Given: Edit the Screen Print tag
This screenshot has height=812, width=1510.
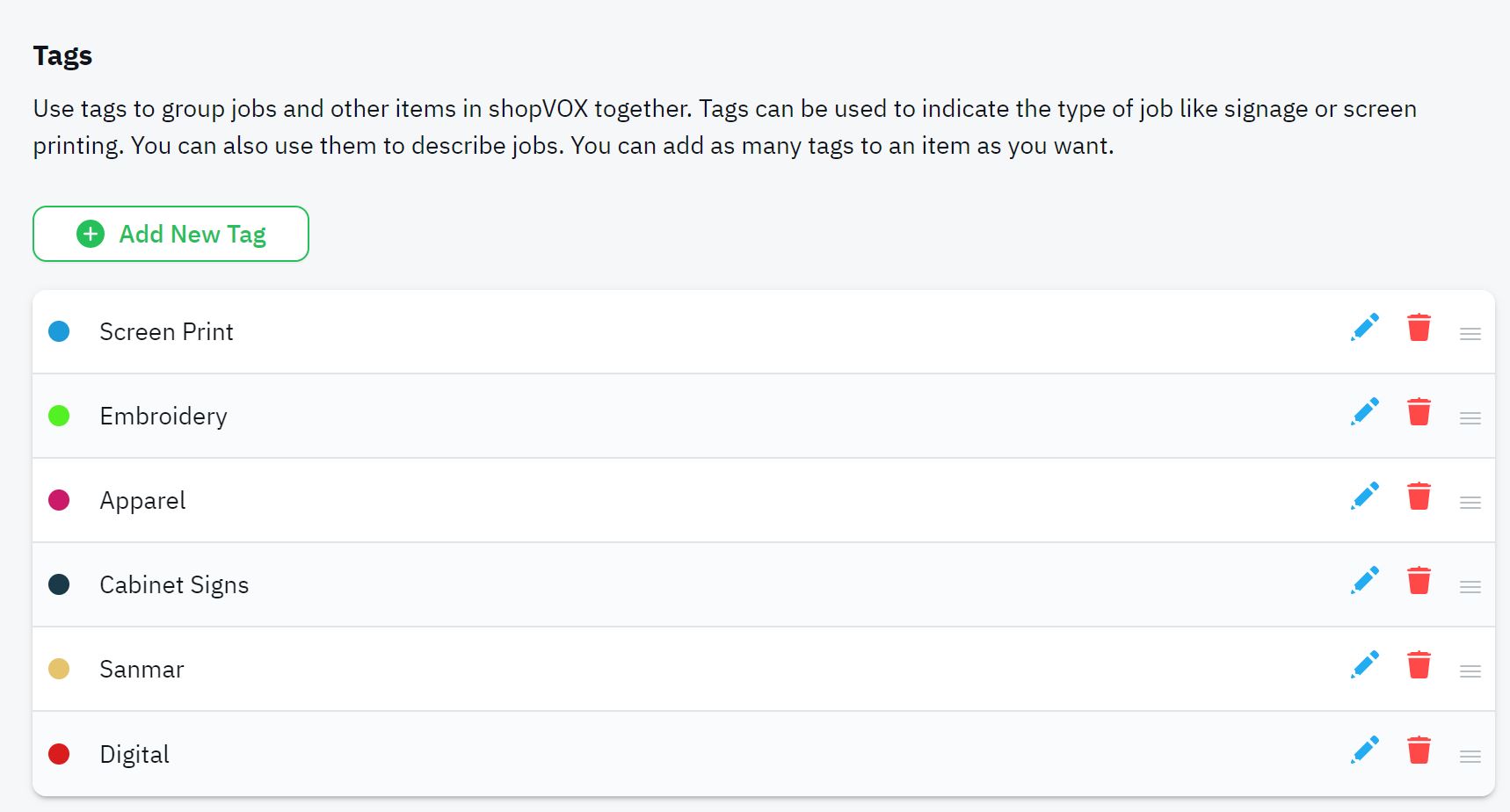Looking at the screenshot, I should (x=1365, y=327).
